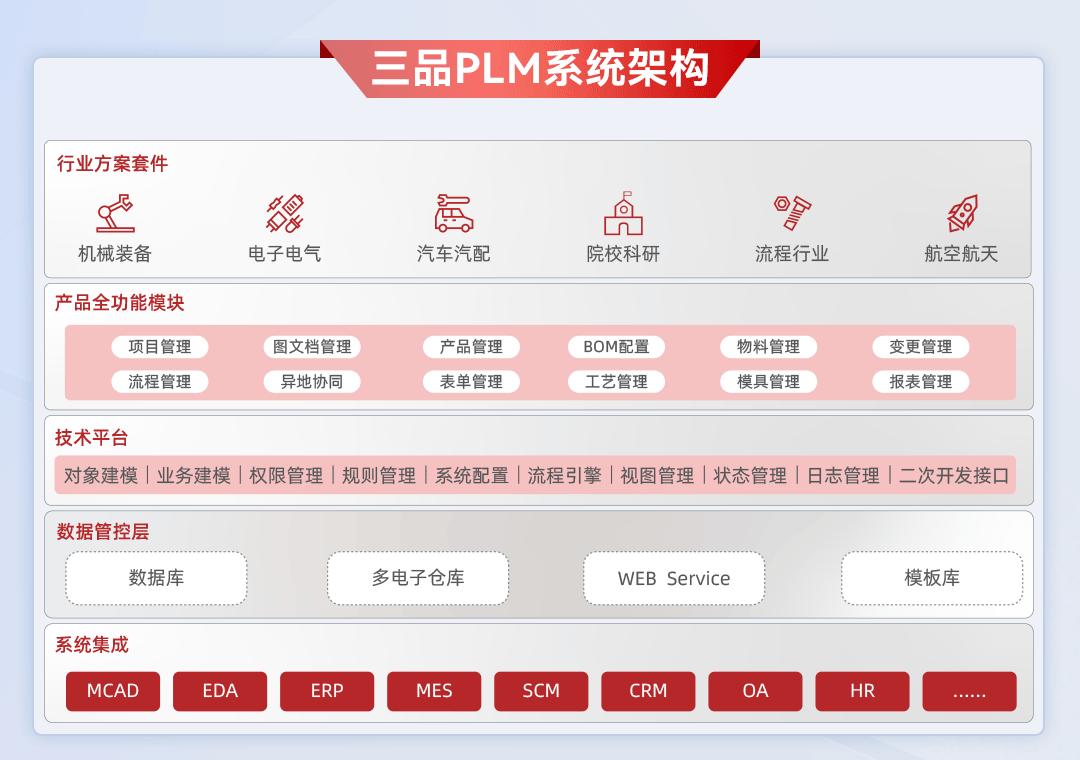This screenshot has height=760, width=1080.
Task: Expand the 数据库 box
Action: click(x=156, y=578)
